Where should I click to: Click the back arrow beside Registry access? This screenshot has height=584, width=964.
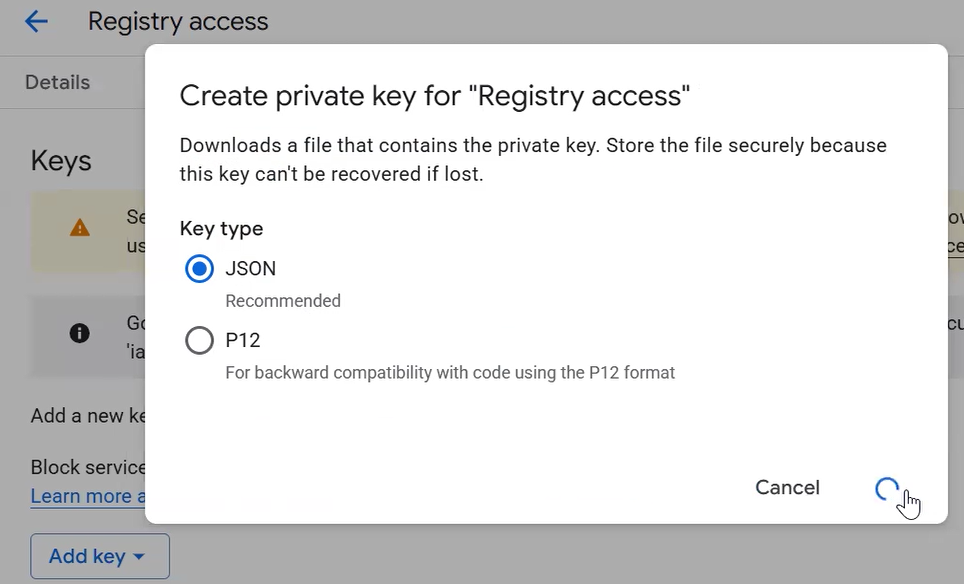(x=36, y=21)
